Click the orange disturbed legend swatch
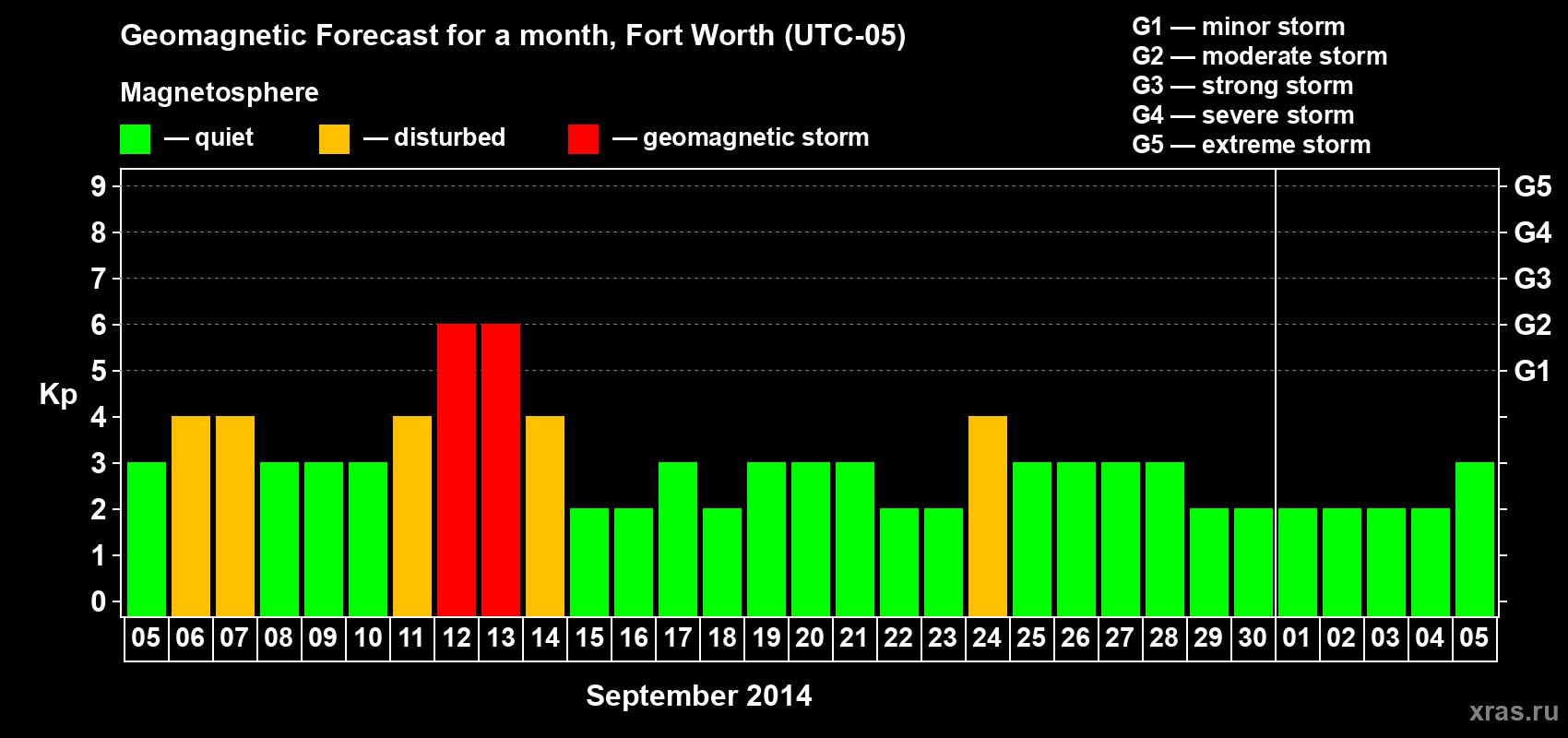 point(334,139)
